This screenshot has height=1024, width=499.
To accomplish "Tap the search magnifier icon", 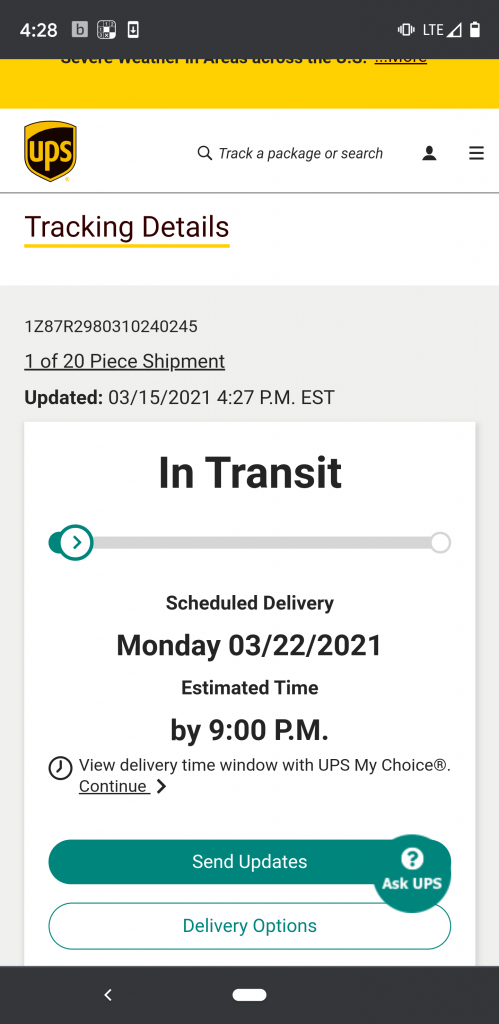I will pyautogui.click(x=204, y=153).
